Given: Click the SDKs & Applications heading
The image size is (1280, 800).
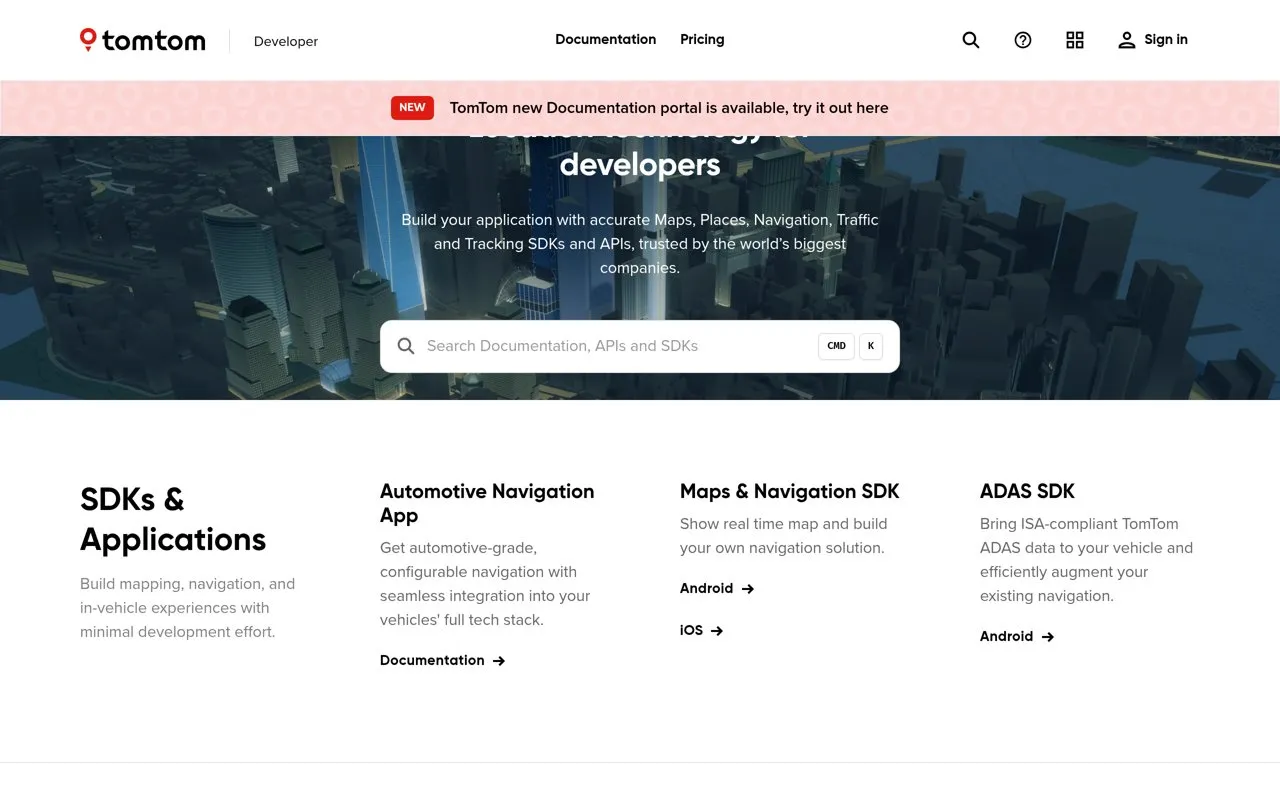Looking at the screenshot, I should point(173,519).
